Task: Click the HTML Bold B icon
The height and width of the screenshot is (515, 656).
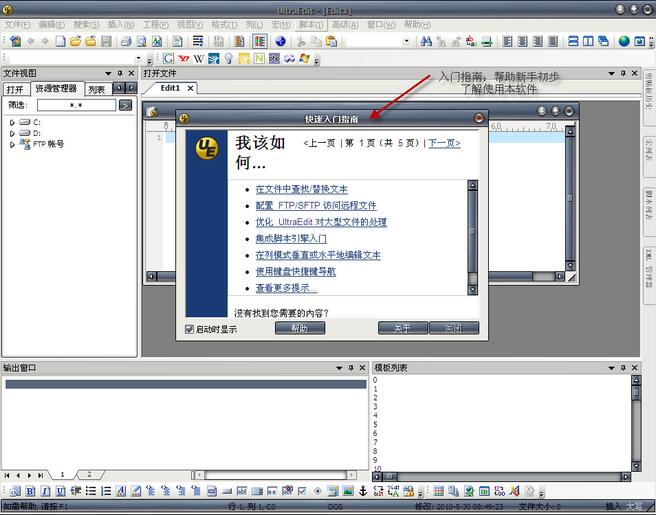Action: (30, 491)
